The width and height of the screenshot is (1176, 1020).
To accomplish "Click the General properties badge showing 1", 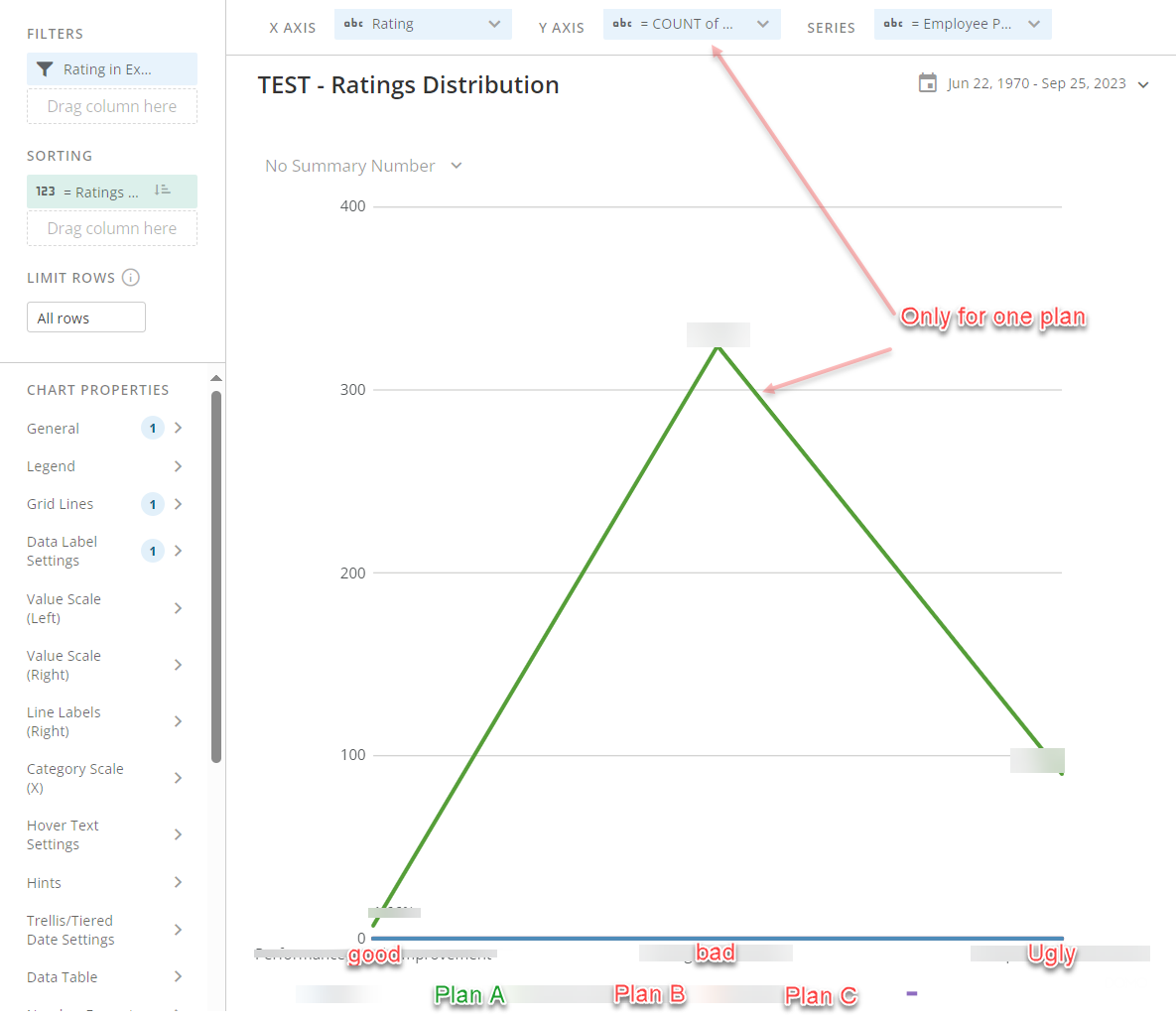I will tap(152, 429).
